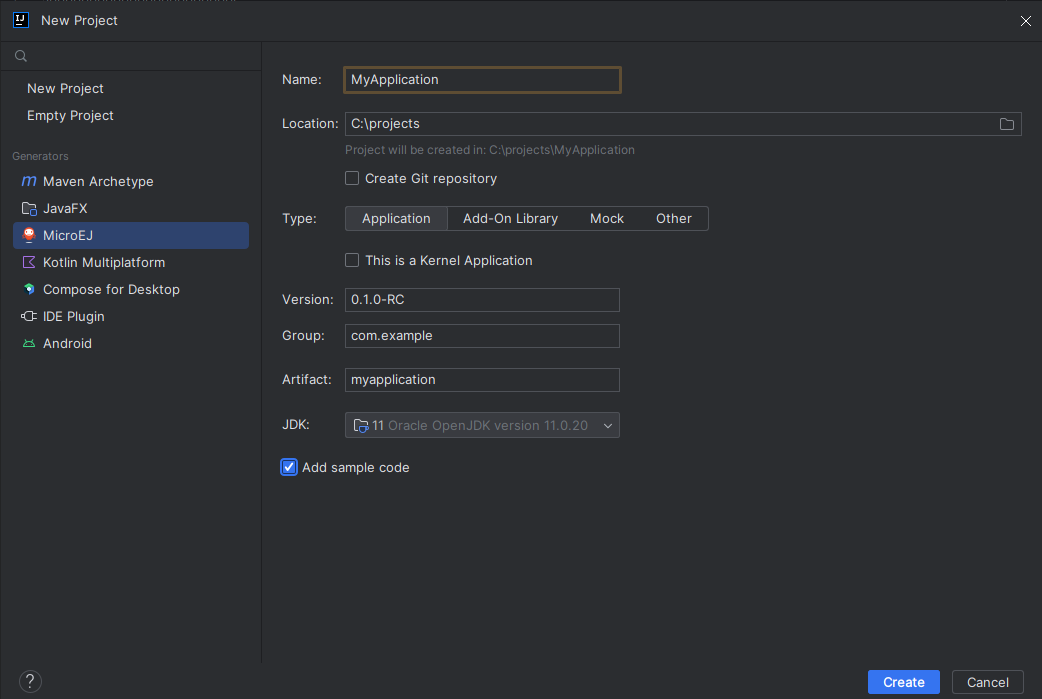
Task: Select New Project in the sidebar
Action: click(65, 88)
